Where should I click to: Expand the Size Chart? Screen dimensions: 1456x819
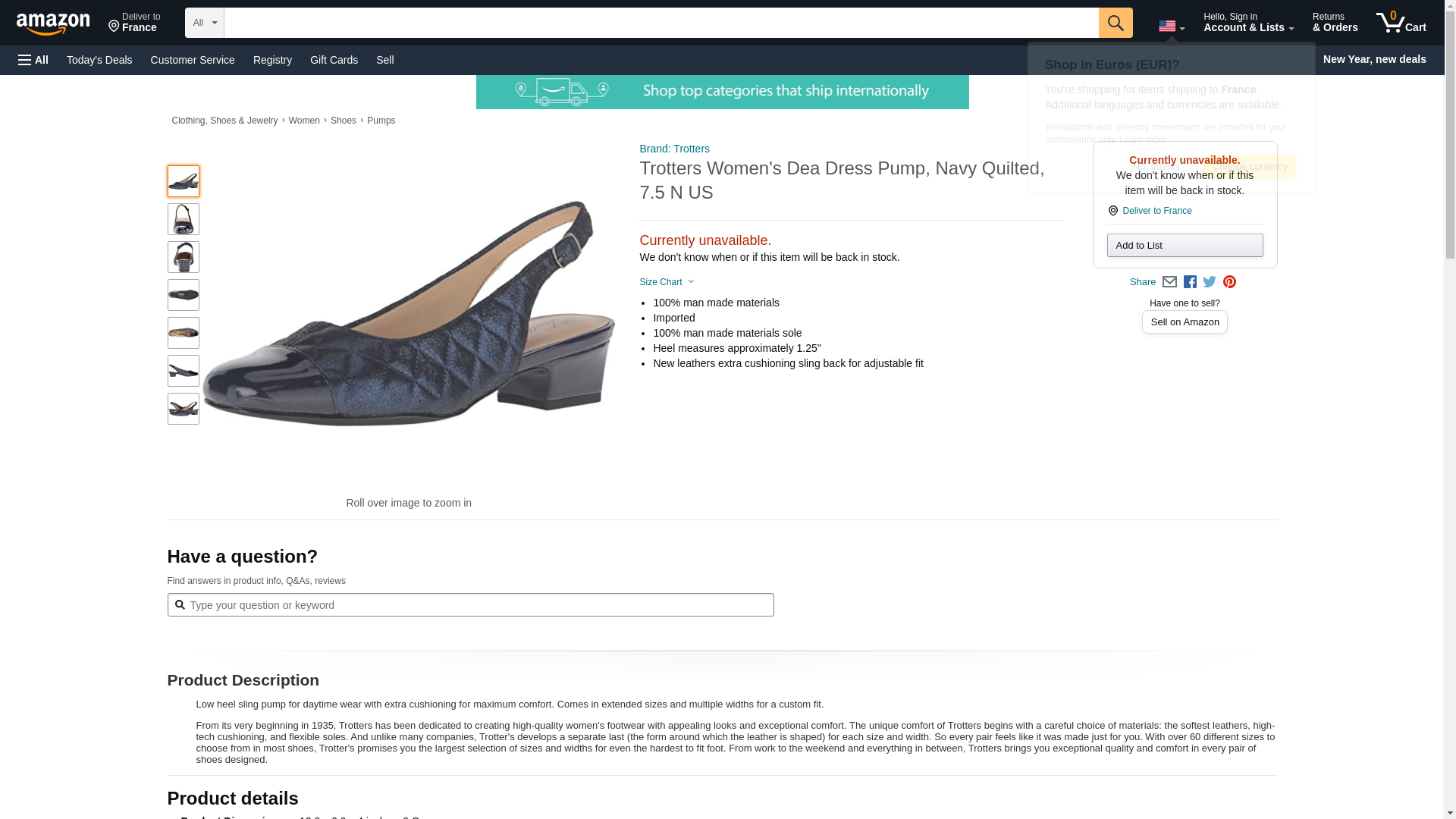(667, 282)
